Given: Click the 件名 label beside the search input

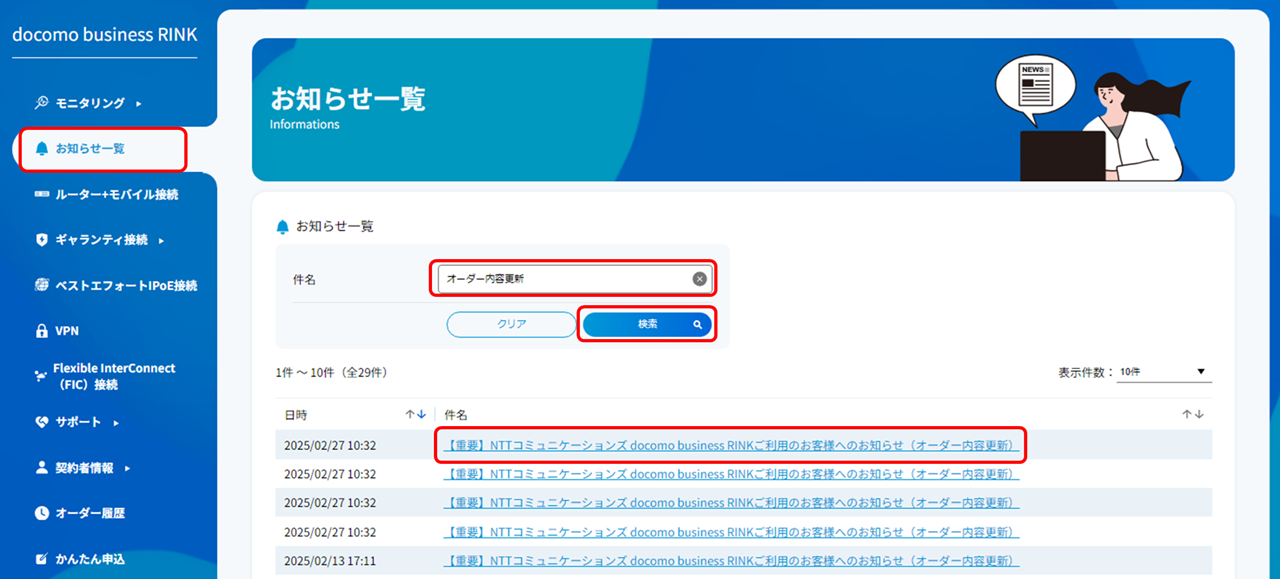Looking at the screenshot, I should pyautogui.click(x=304, y=279).
